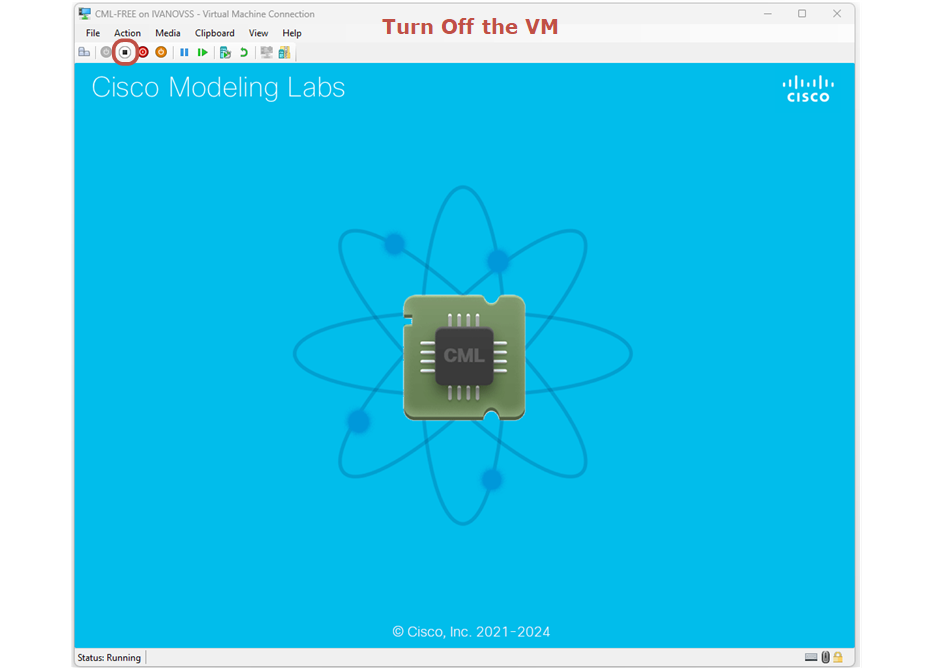Open the File menu
Viewport: 933px width, 669px height.
[x=93, y=33]
